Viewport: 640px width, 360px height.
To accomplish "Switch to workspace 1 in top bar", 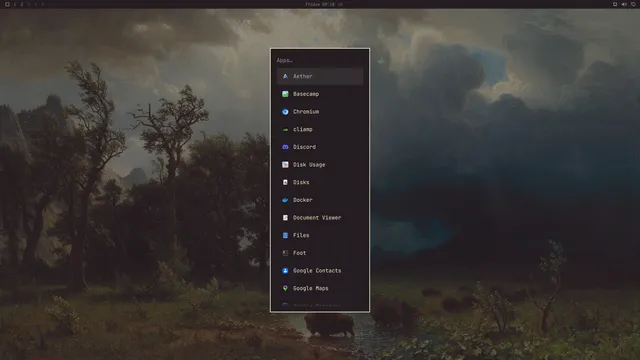I will pos(15,4).
